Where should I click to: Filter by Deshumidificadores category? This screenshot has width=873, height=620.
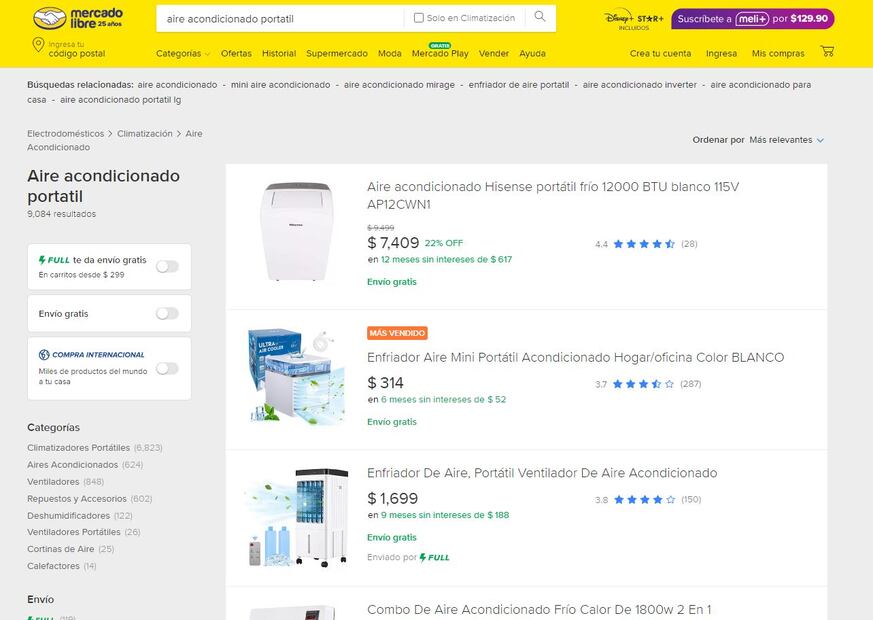coord(68,515)
